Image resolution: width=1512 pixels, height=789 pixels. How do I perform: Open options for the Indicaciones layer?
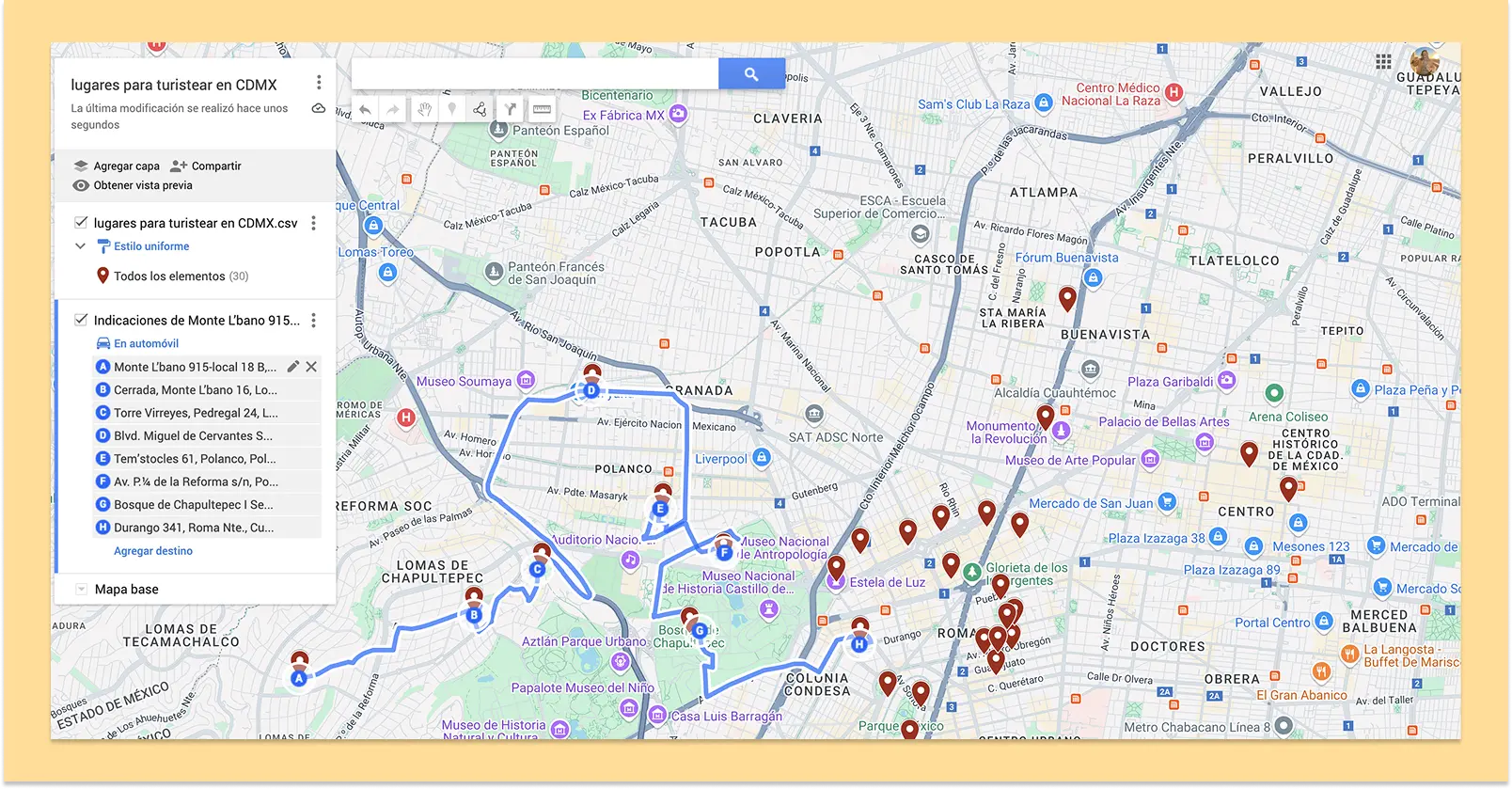(x=314, y=321)
